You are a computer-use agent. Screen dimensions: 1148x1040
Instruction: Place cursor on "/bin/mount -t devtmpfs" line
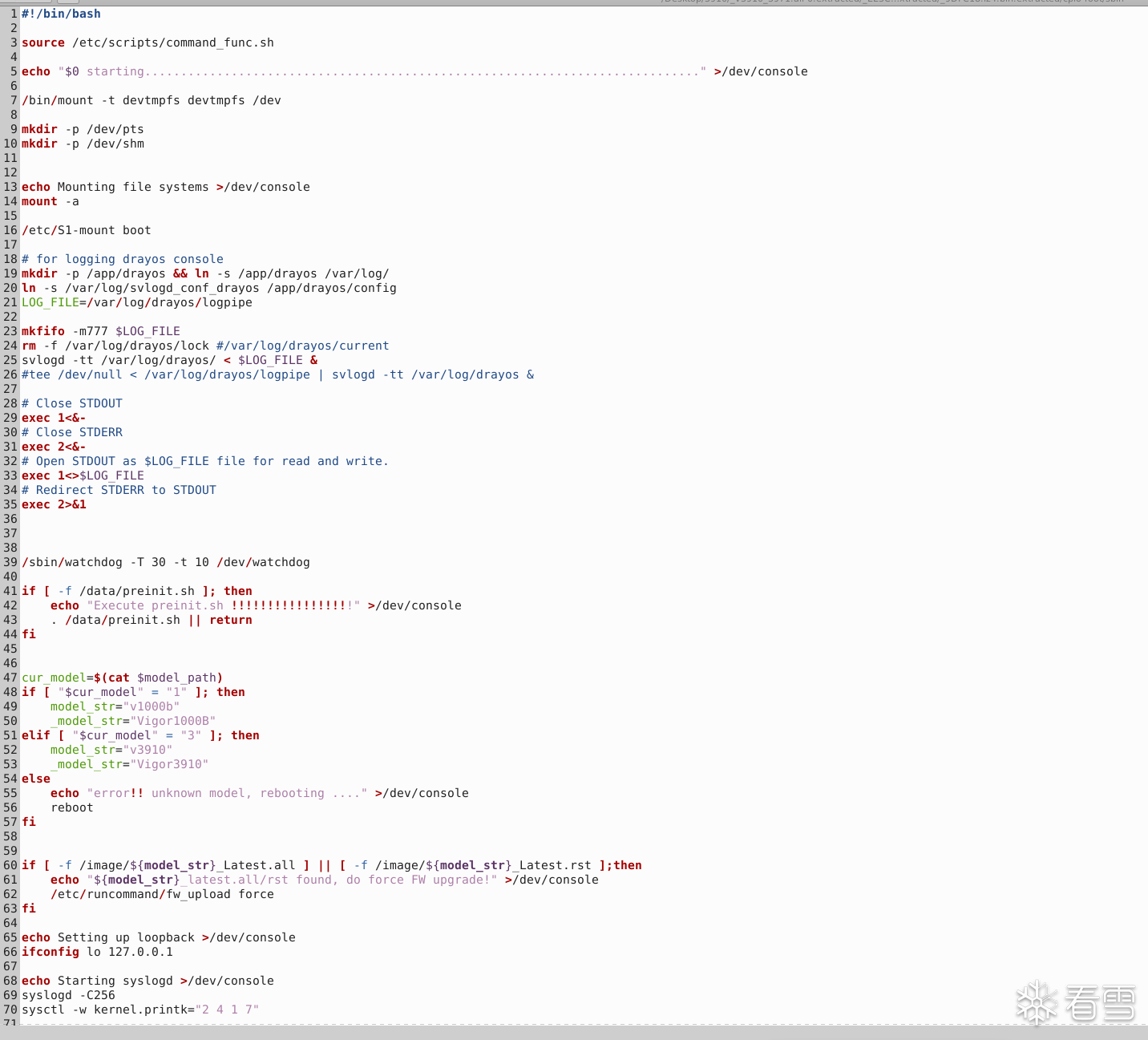click(x=152, y=100)
